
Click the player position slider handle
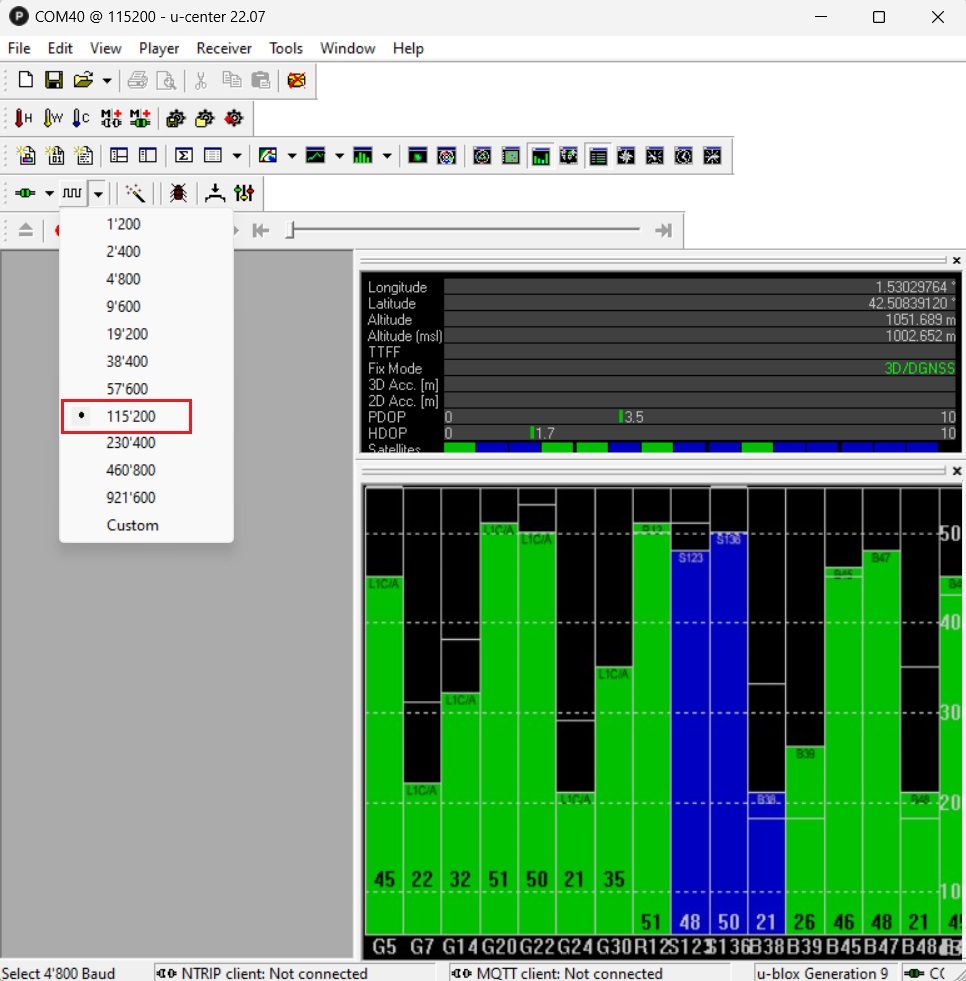point(290,231)
